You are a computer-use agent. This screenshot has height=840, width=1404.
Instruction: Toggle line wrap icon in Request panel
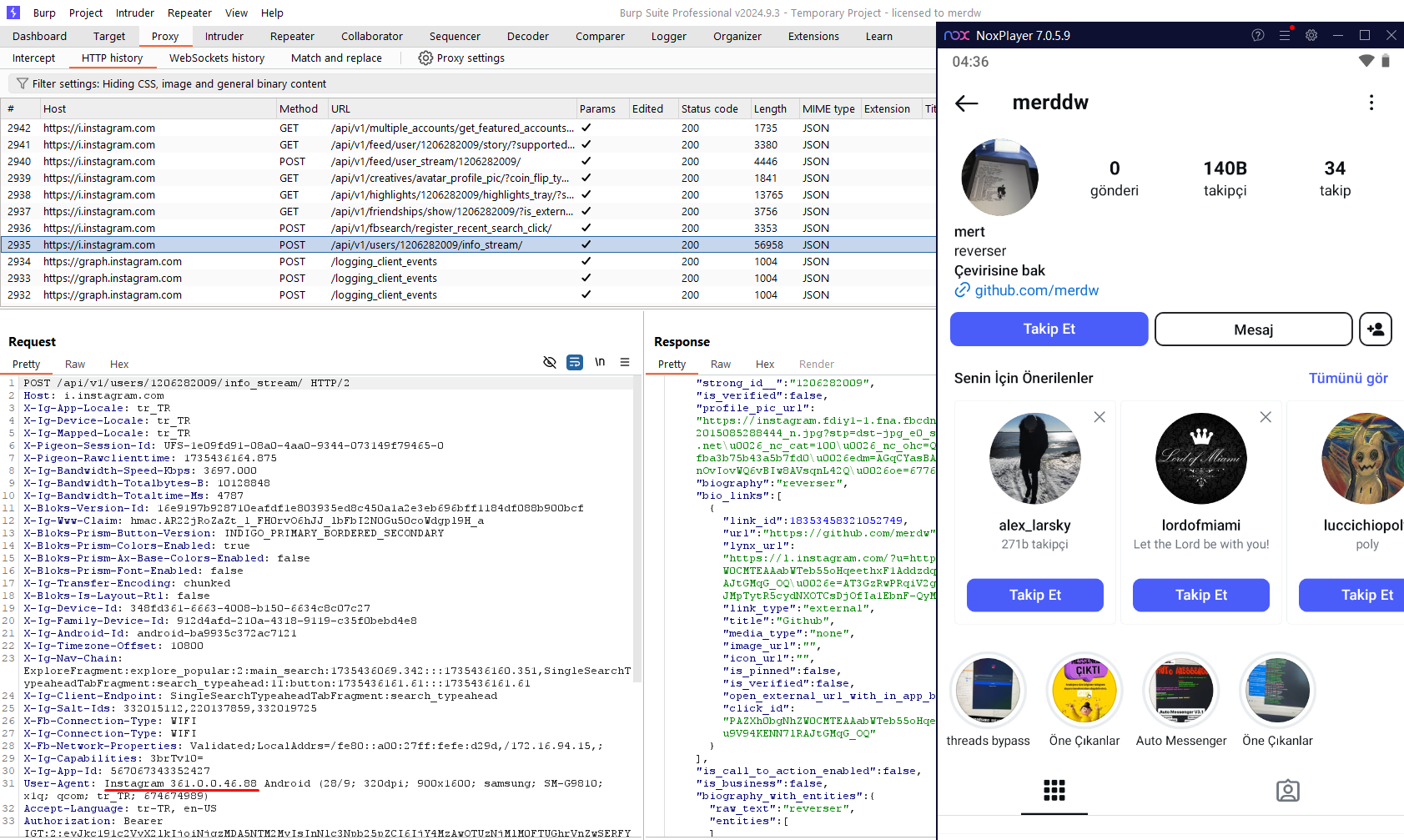(x=575, y=362)
